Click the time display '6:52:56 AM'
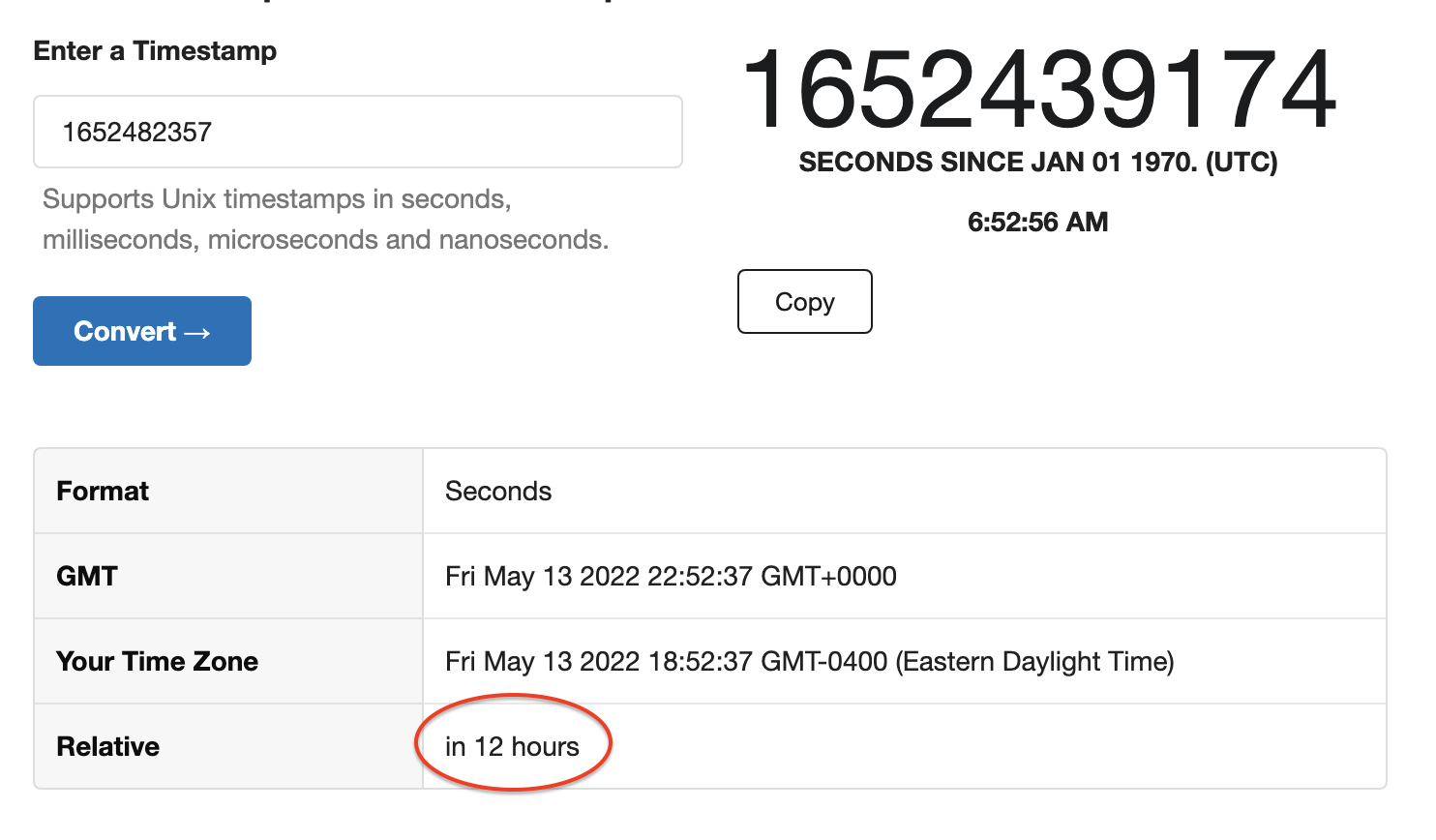 pos(1036,222)
